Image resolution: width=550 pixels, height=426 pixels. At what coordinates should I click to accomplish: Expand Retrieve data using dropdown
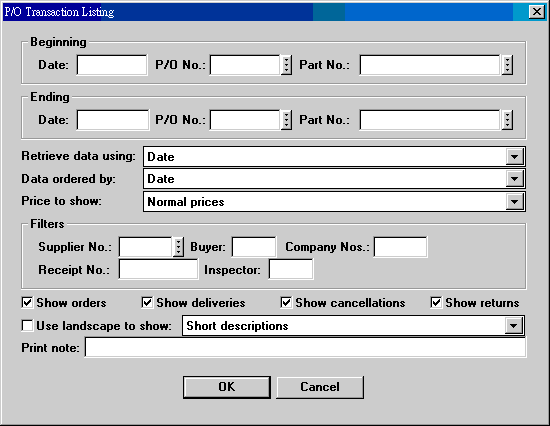point(515,157)
